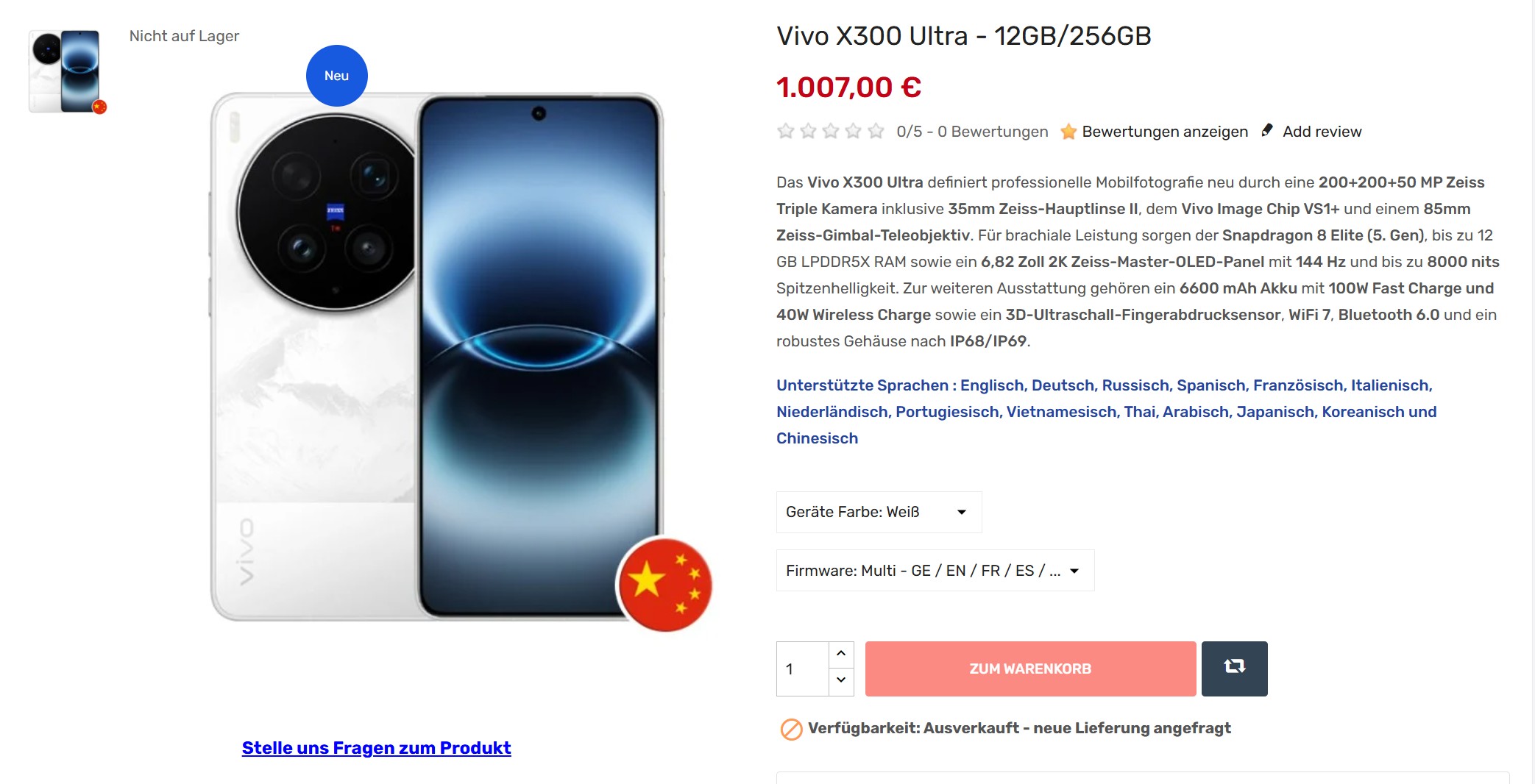The image size is (1535, 784).
Task: Open the Bewertungen anzeigen link
Action: point(1165,132)
